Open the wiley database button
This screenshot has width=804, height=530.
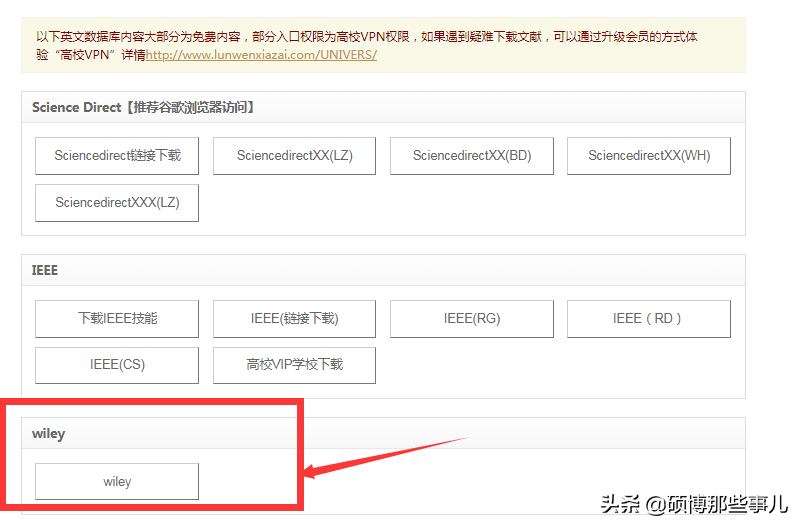pos(117,481)
